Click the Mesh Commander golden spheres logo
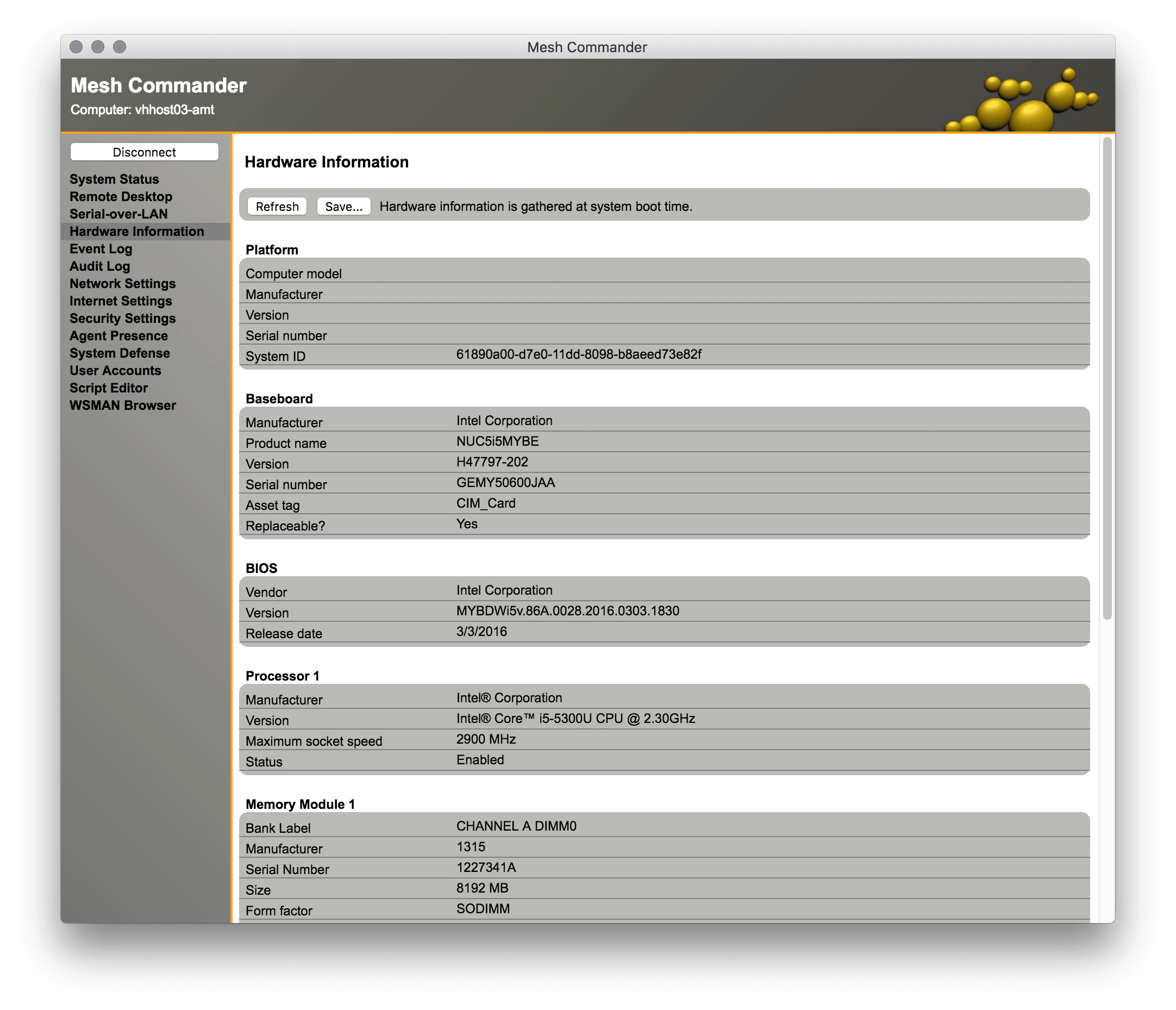Viewport: 1176px width, 1010px height. point(1022,100)
